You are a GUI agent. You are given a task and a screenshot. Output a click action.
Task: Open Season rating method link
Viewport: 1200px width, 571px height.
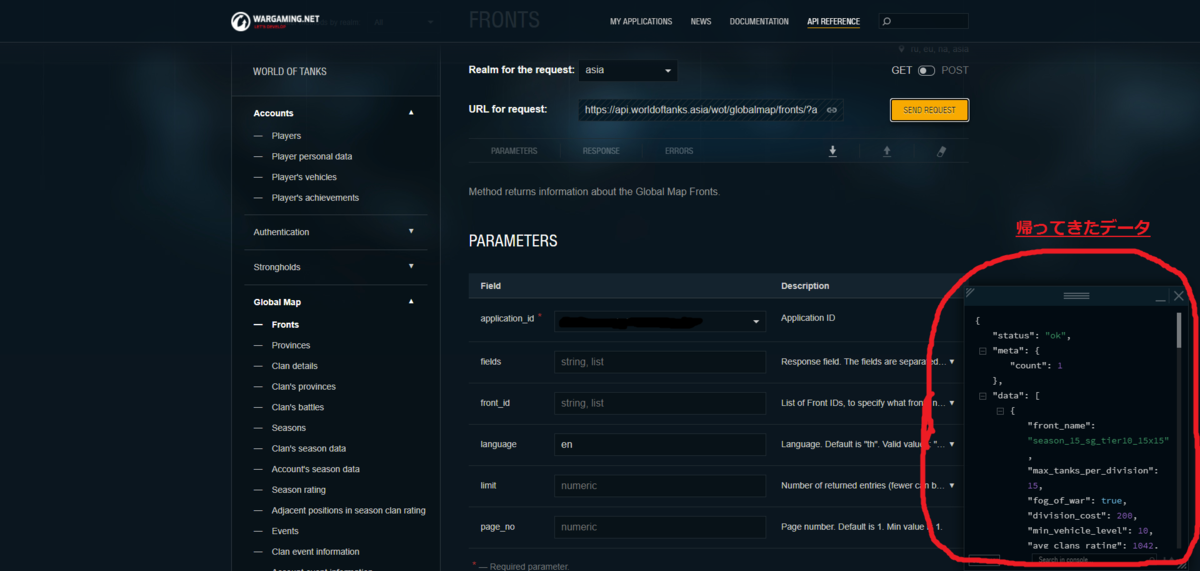tap(299, 490)
